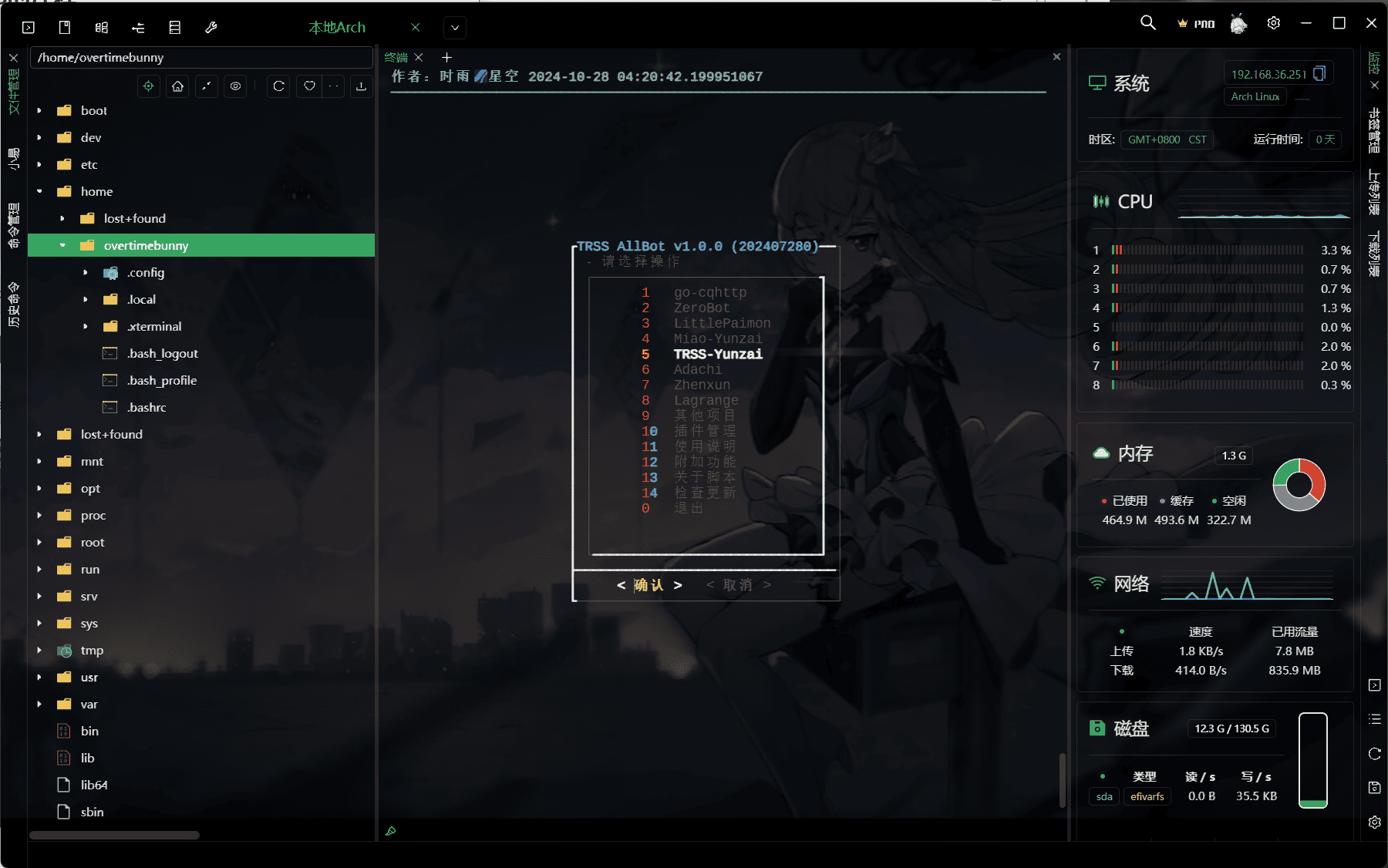Screen dimensions: 1388x868
Task: Collapse the overtimebunny folder
Action: 62,246
